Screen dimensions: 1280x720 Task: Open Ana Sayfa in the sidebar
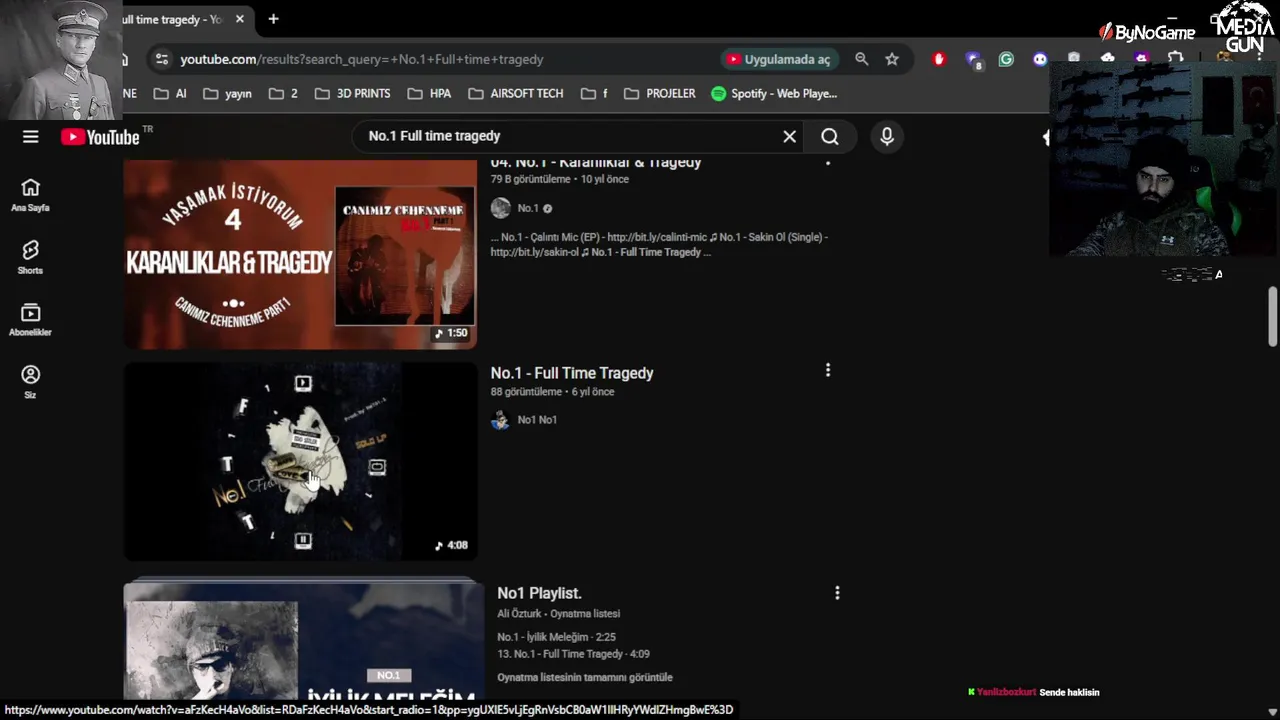click(x=30, y=195)
